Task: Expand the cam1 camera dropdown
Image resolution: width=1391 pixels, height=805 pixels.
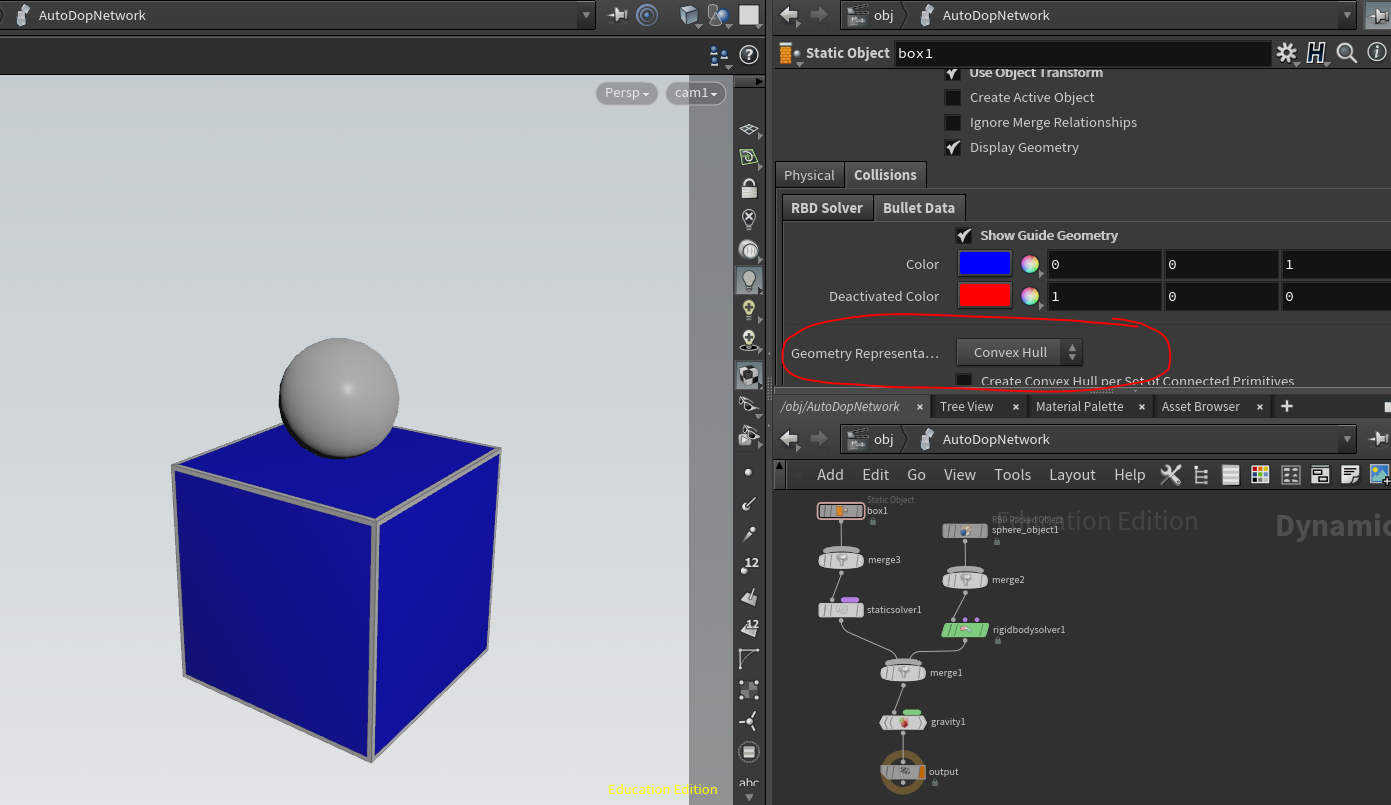Action: click(696, 93)
